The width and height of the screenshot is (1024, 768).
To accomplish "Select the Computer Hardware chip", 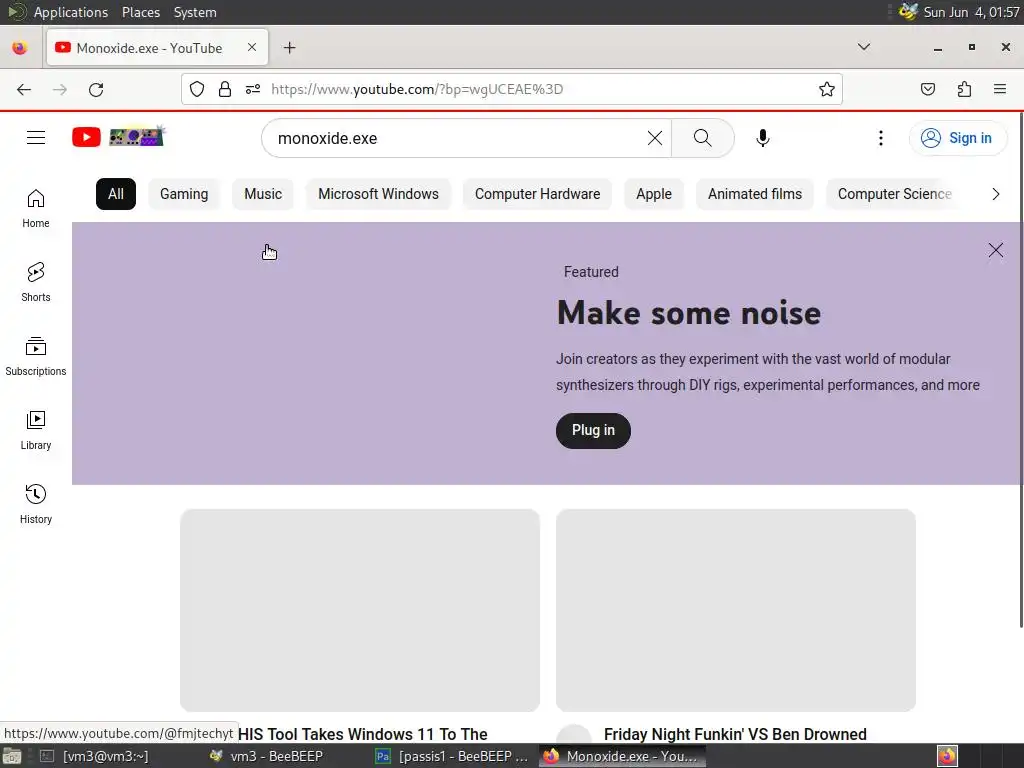I will click(x=537, y=194).
